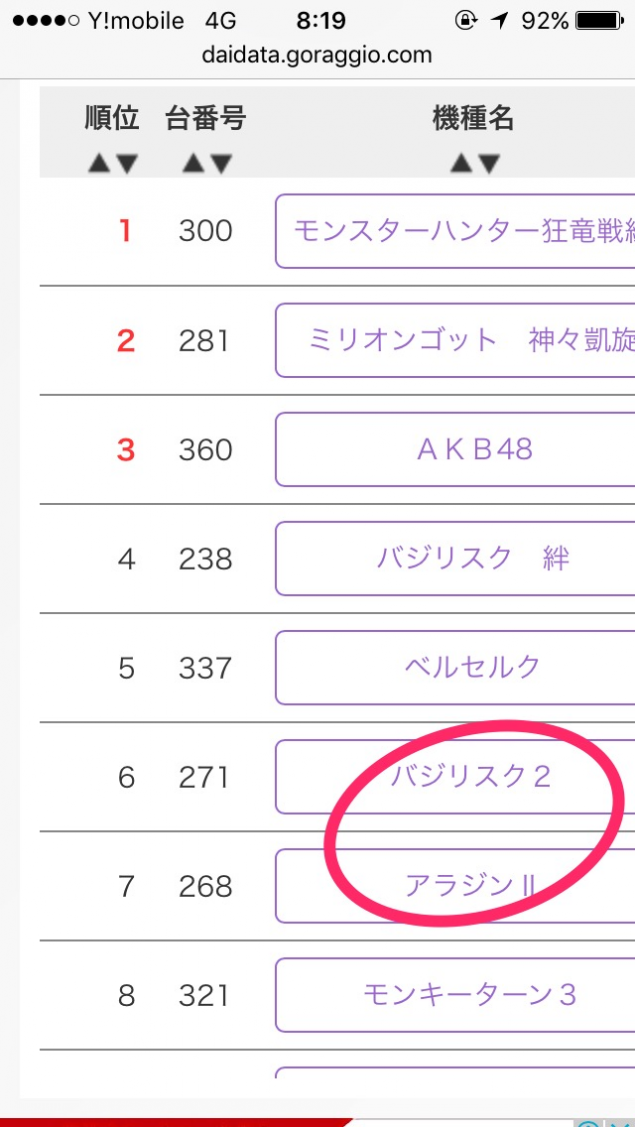Open ミリオンゴット 神々凱旋 machine entry
635x1127 pixels.
click(x=455, y=341)
